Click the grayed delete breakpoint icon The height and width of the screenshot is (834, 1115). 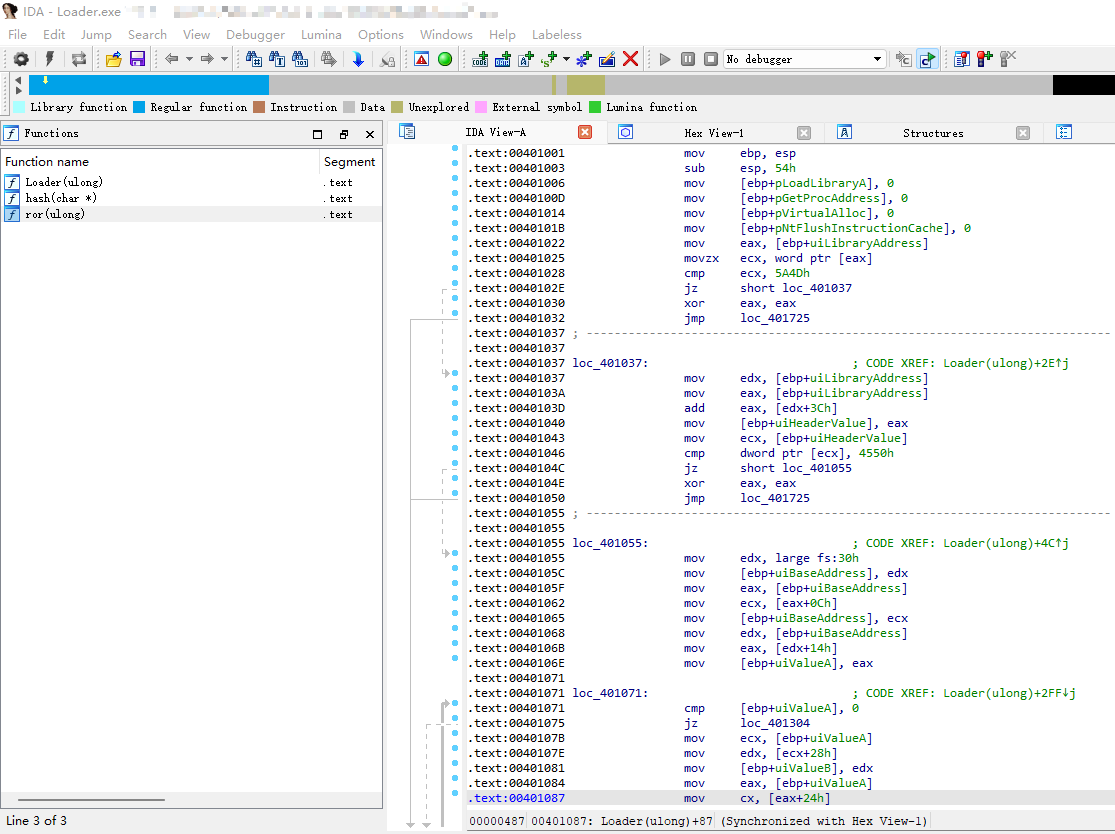coord(1008,59)
